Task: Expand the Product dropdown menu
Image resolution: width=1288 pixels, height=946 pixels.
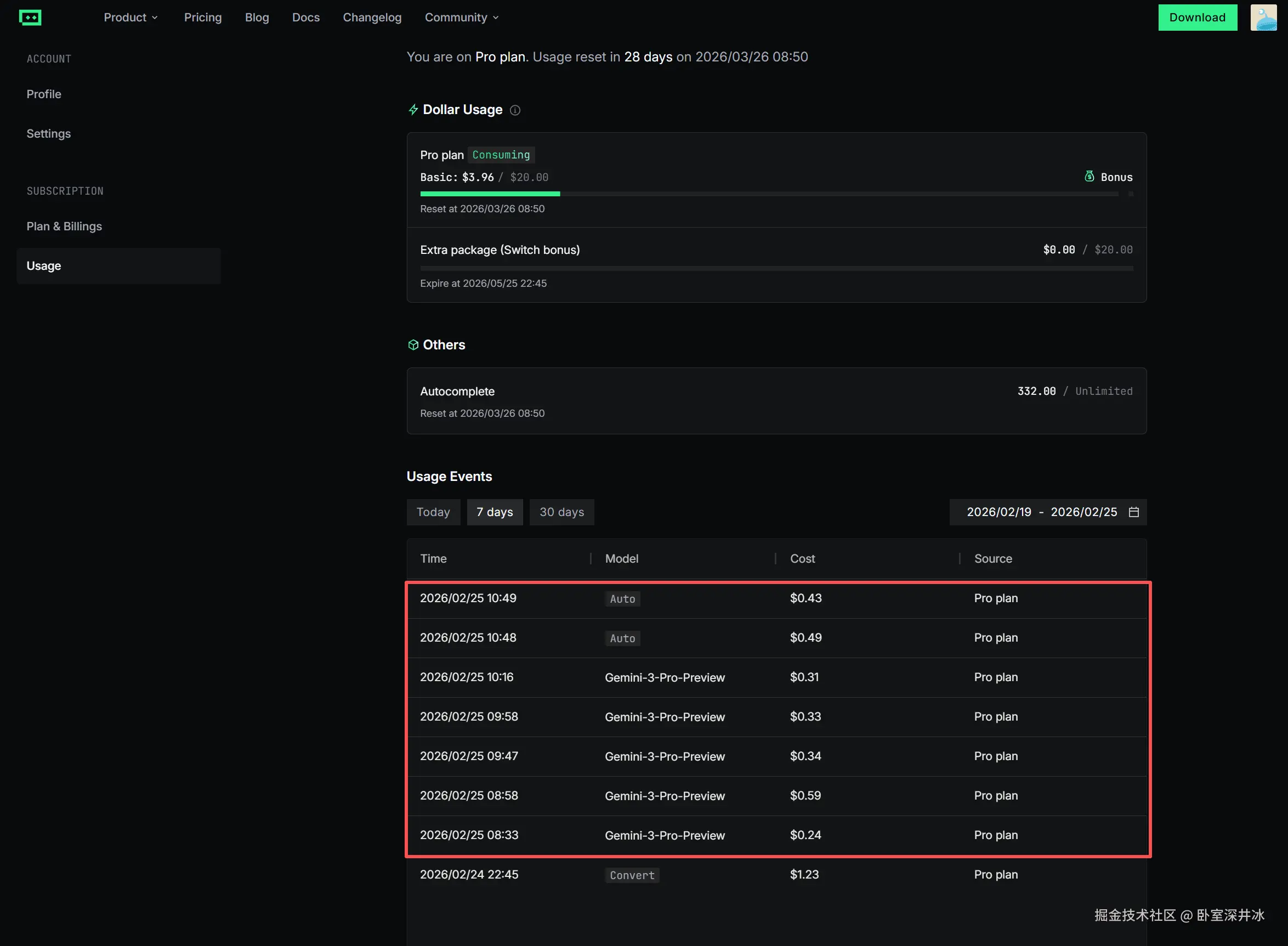Action: pyautogui.click(x=130, y=18)
